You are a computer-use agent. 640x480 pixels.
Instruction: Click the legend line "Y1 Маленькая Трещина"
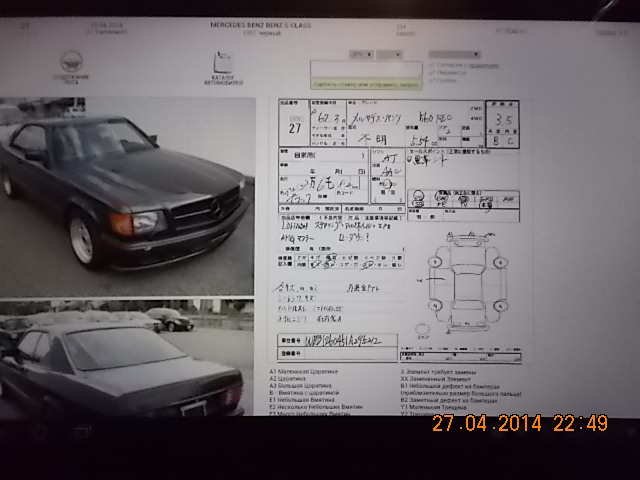point(433,407)
